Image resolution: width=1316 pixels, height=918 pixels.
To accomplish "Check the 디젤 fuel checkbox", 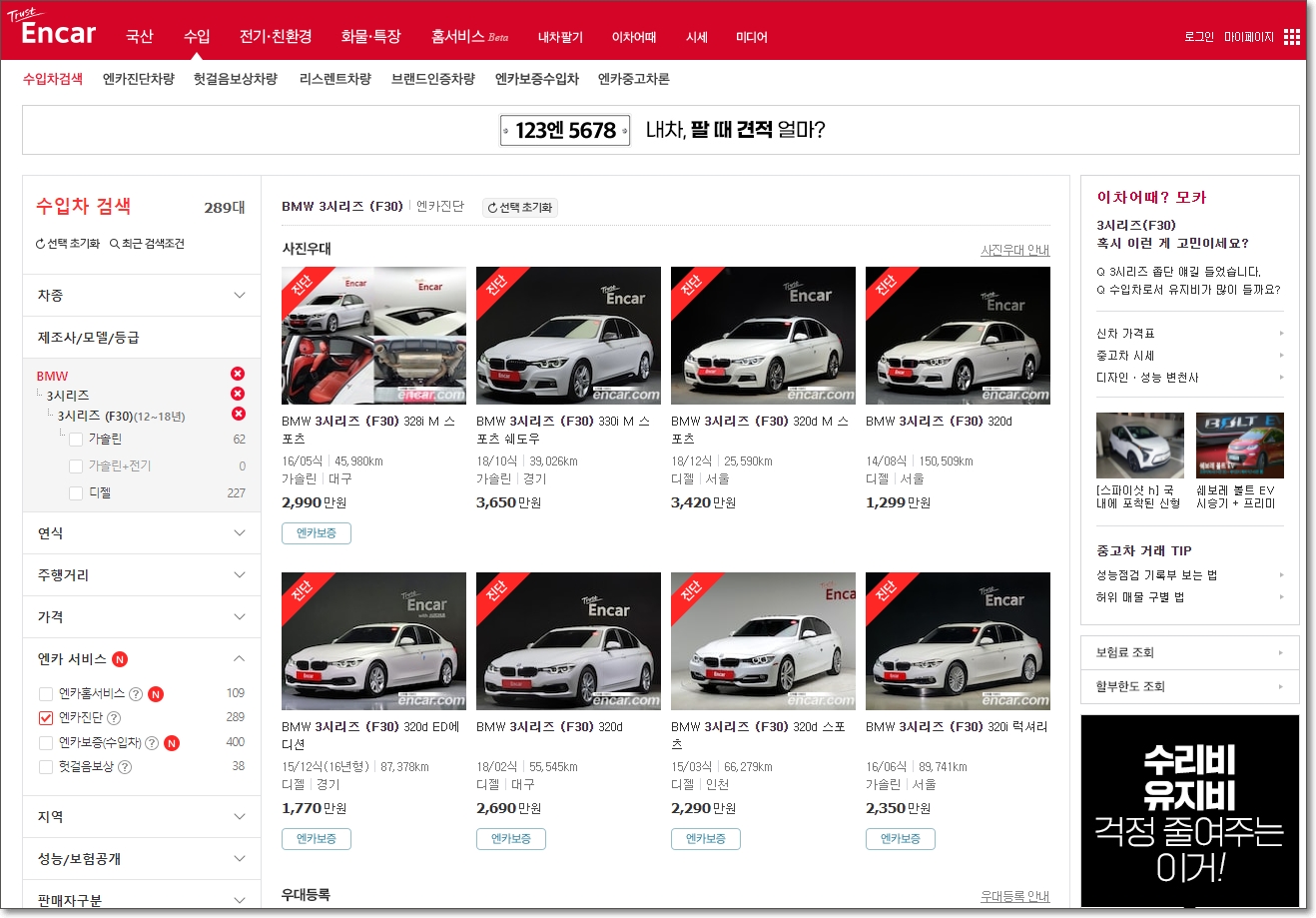I will click(76, 492).
